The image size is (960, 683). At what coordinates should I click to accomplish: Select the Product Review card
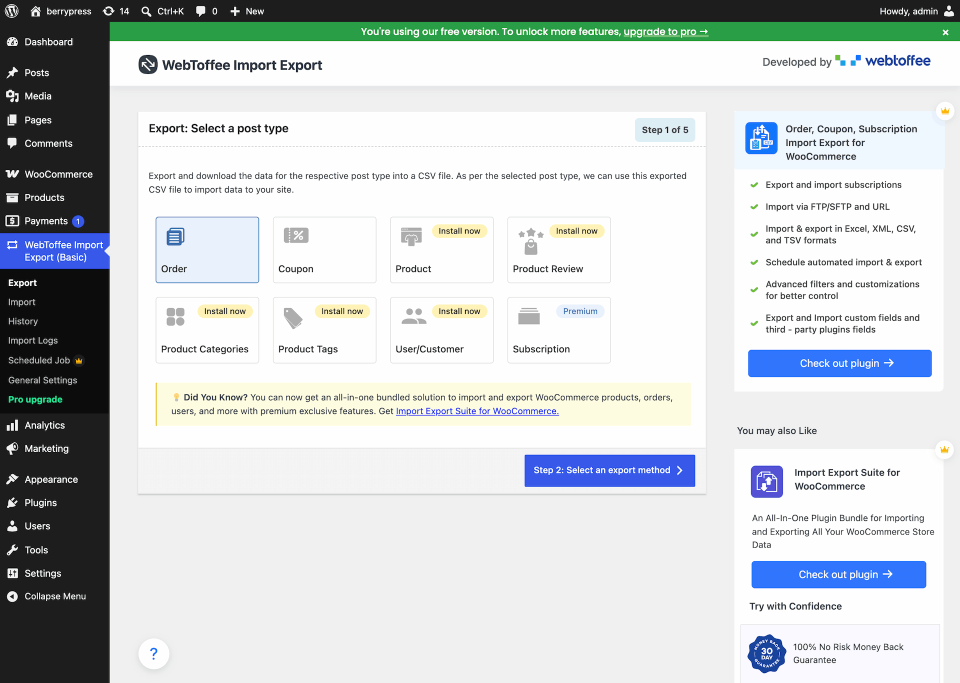(559, 250)
